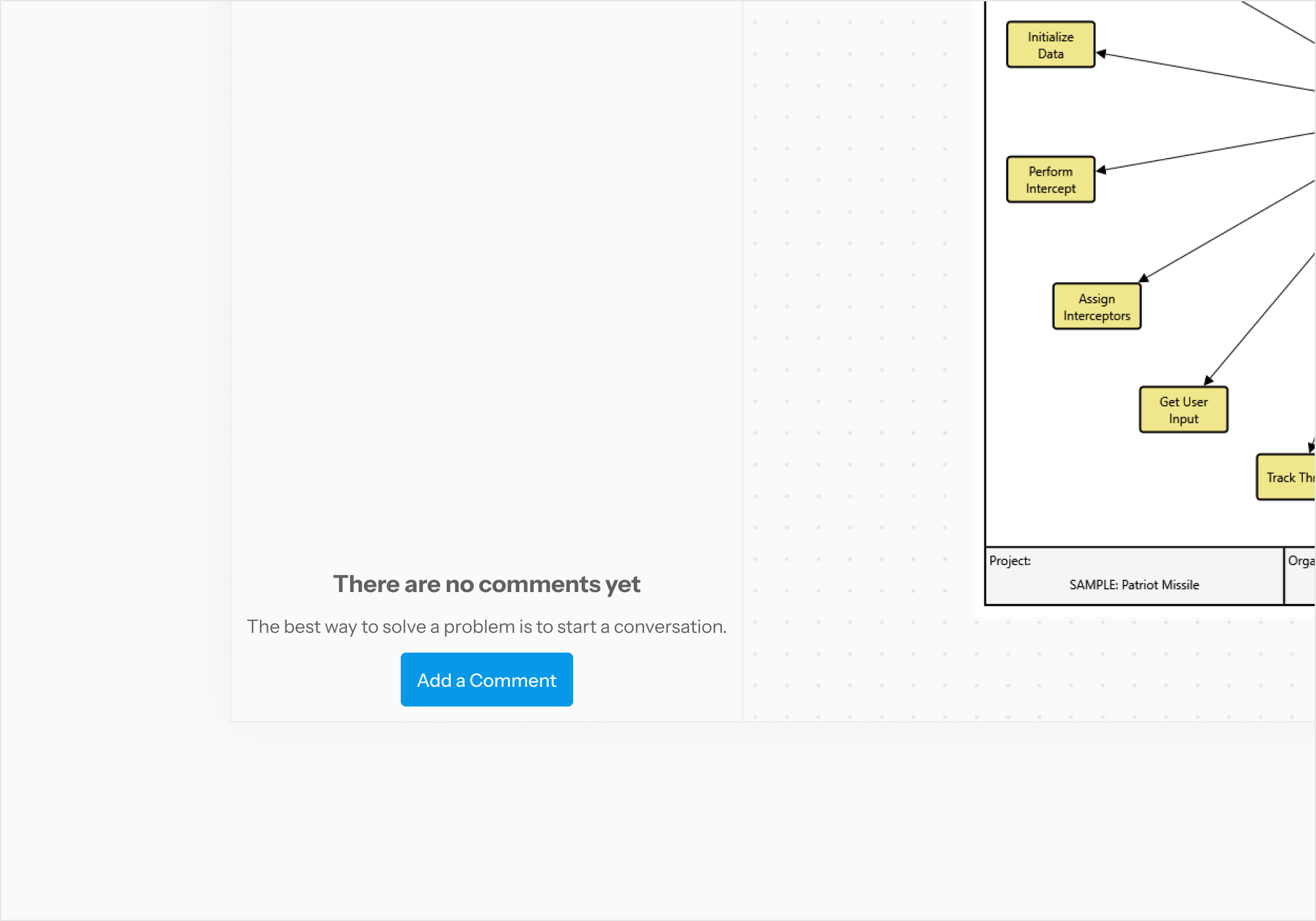Select the Initialize Data node
The width and height of the screenshot is (1316, 921).
tap(1050, 45)
